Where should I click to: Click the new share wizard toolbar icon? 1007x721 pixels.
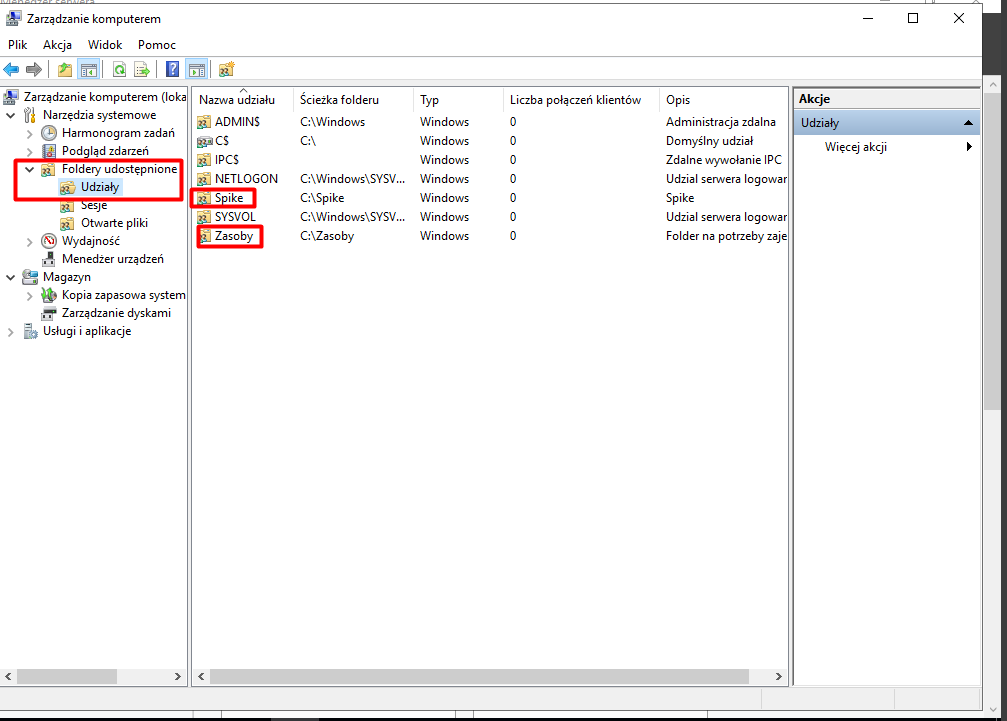(227, 69)
